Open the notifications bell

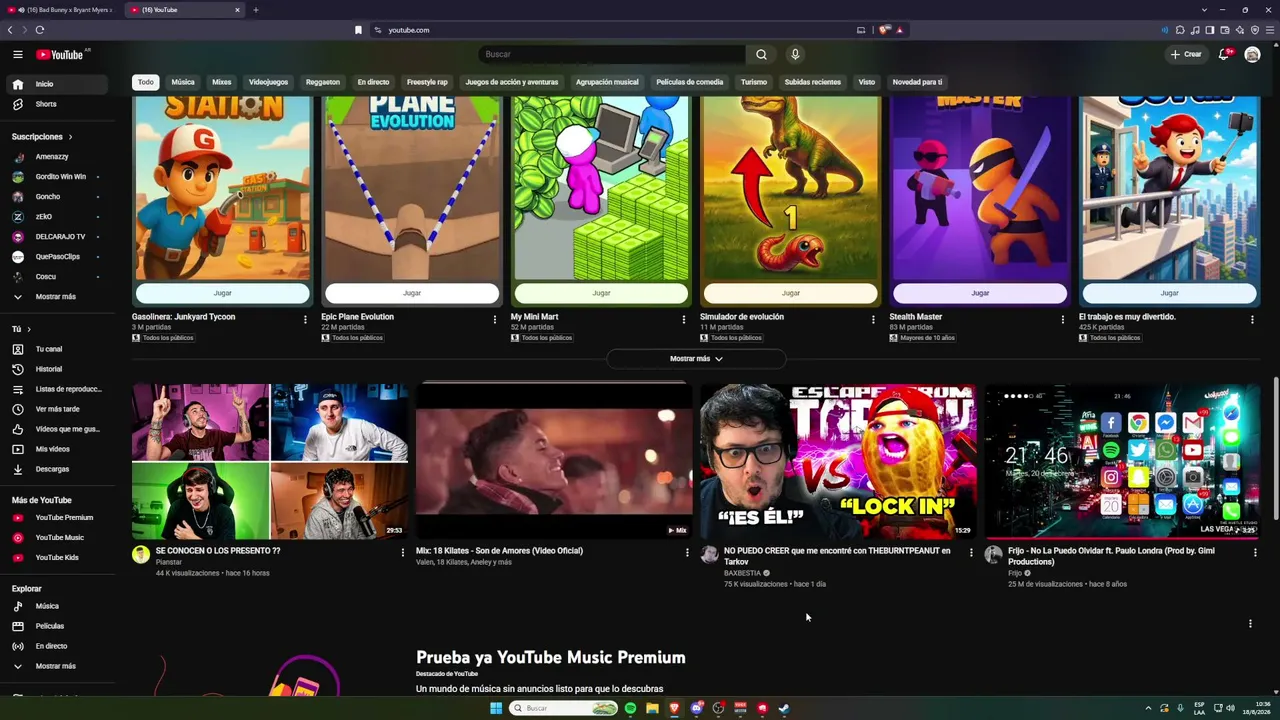point(1224,54)
